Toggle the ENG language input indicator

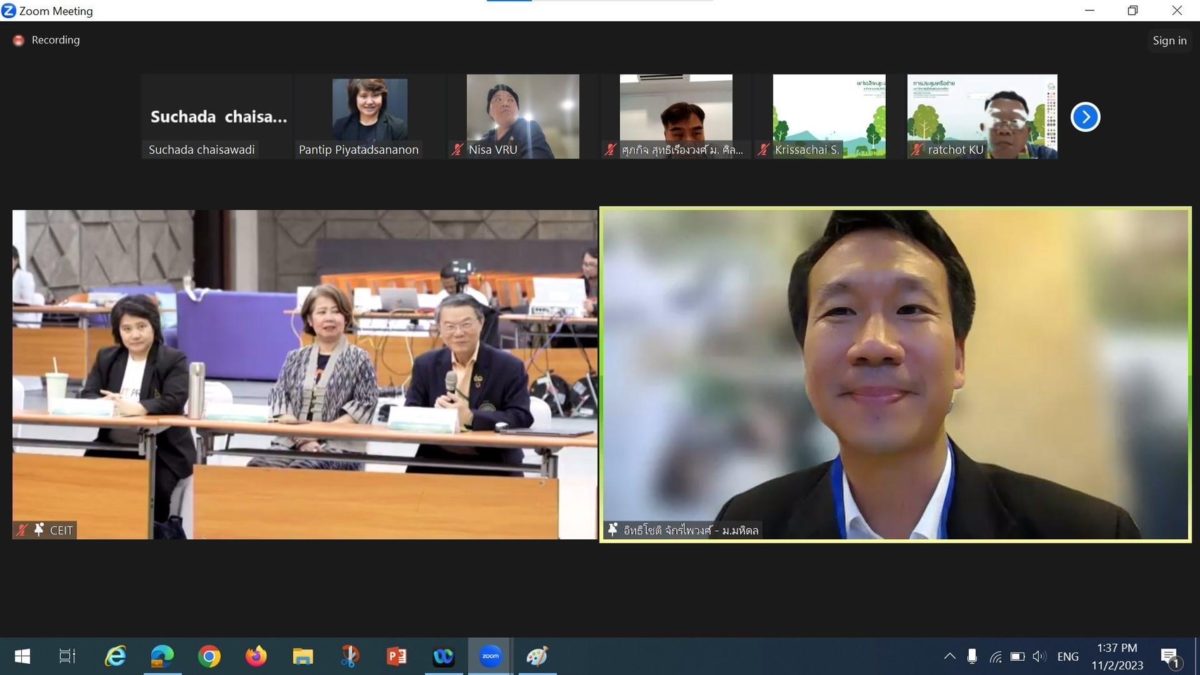1068,656
